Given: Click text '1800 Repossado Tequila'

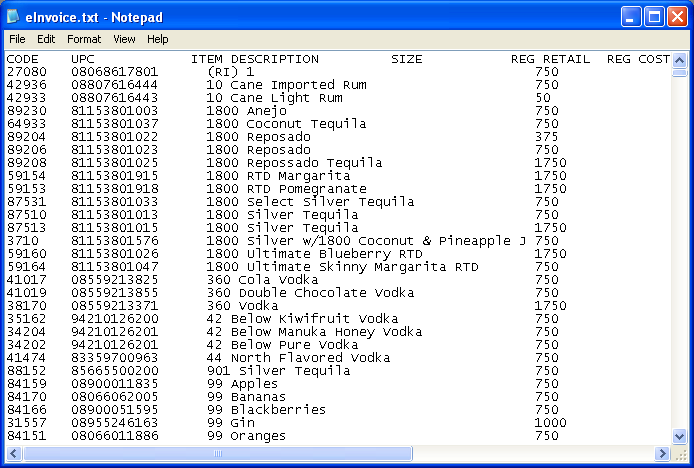Looking at the screenshot, I should 294,162.
